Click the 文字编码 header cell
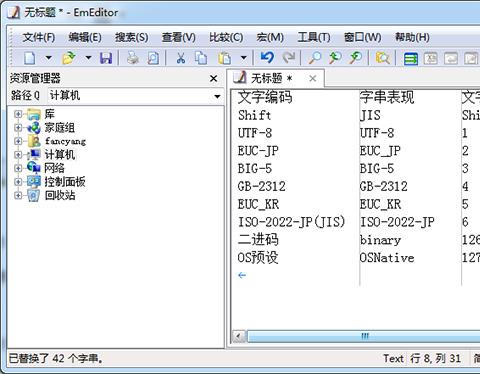Screen dimensions: 480x374 click(x=265, y=97)
